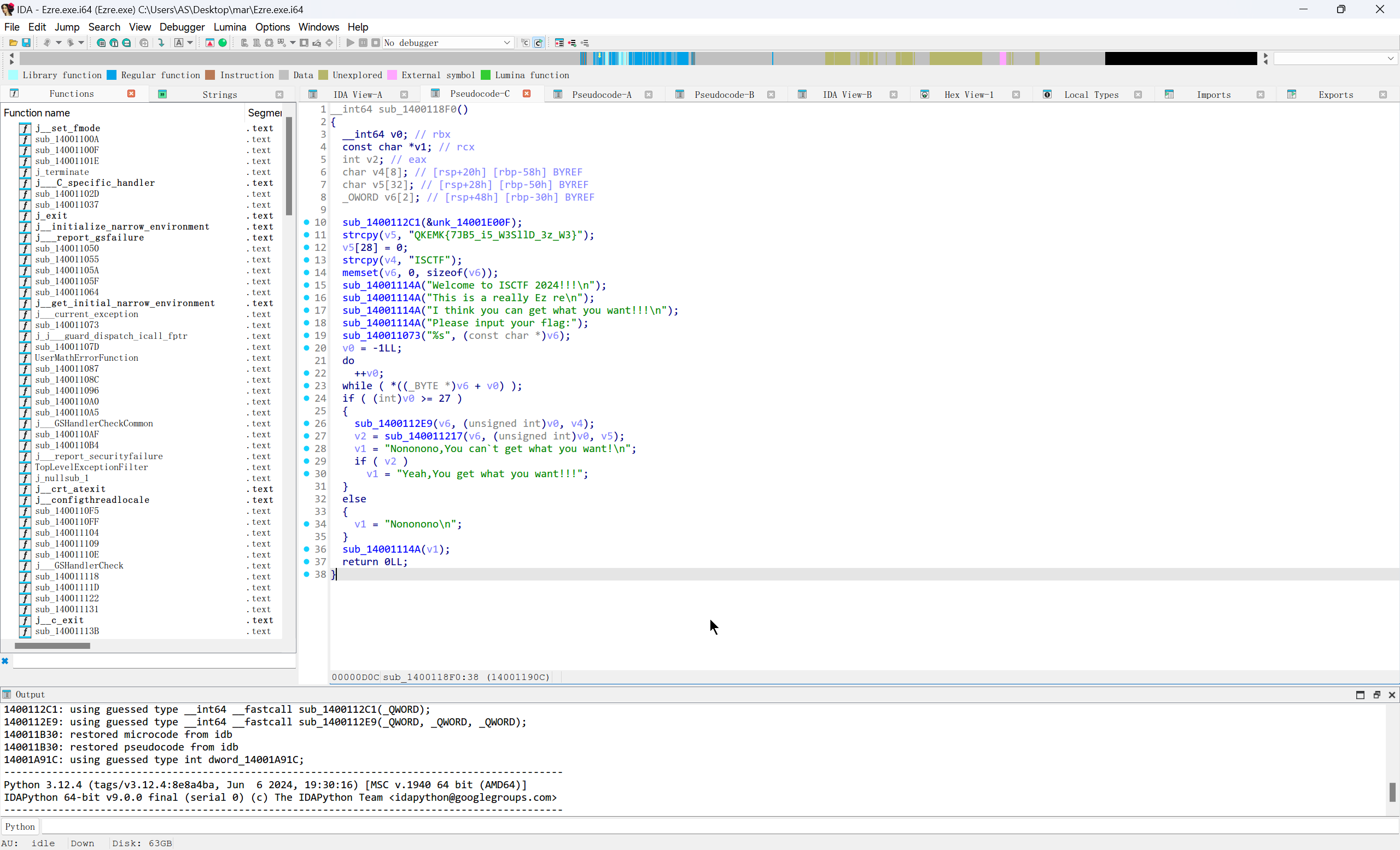
Task: Close the Pseudocode-C tab
Action: click(527, 93)
